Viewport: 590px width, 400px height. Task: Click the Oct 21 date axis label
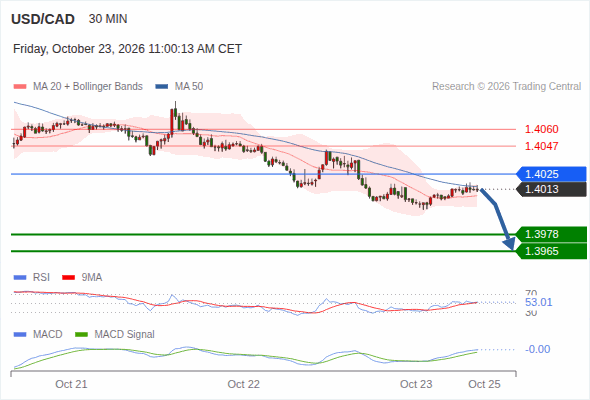tap(71, 384)
